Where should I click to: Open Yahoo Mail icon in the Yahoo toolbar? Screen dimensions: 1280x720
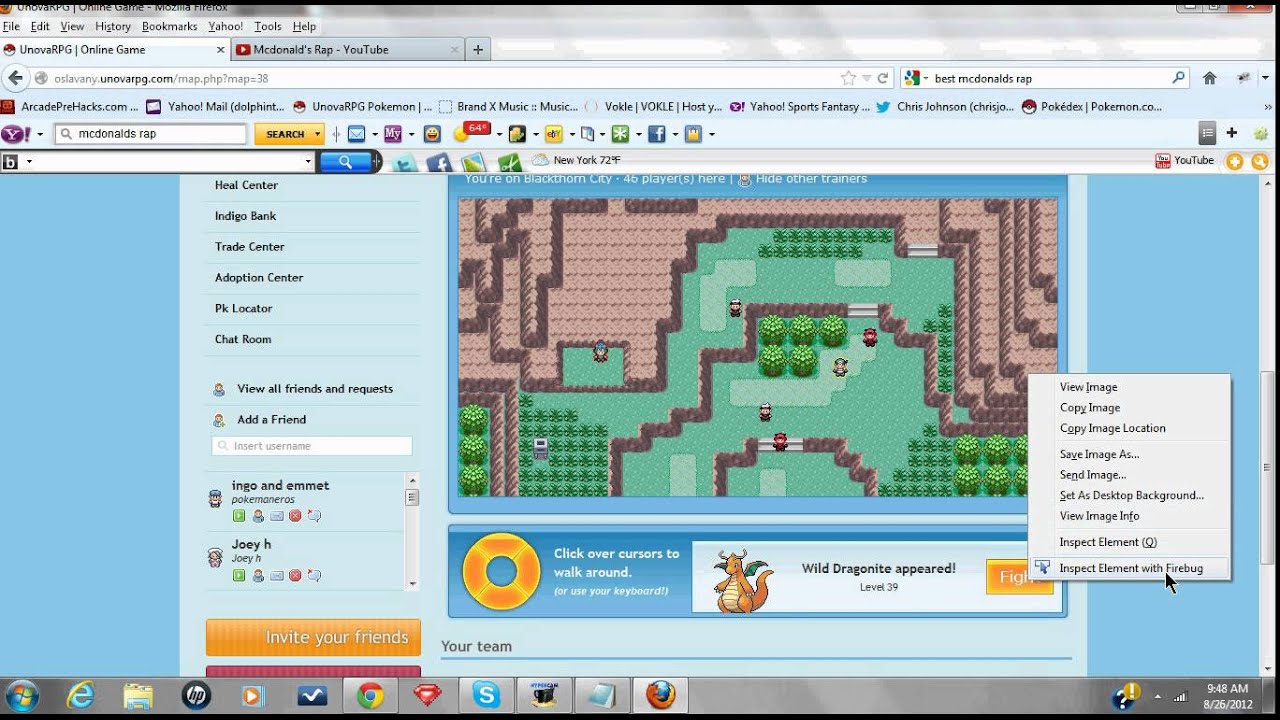[x=356, y=133]
